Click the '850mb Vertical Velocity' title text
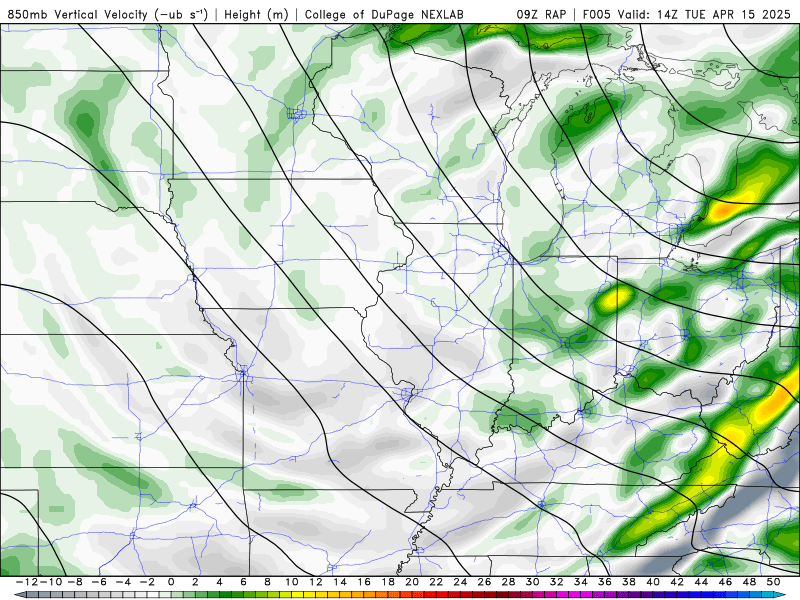Screen dimensions: 800x600 (x=79, y=14)
